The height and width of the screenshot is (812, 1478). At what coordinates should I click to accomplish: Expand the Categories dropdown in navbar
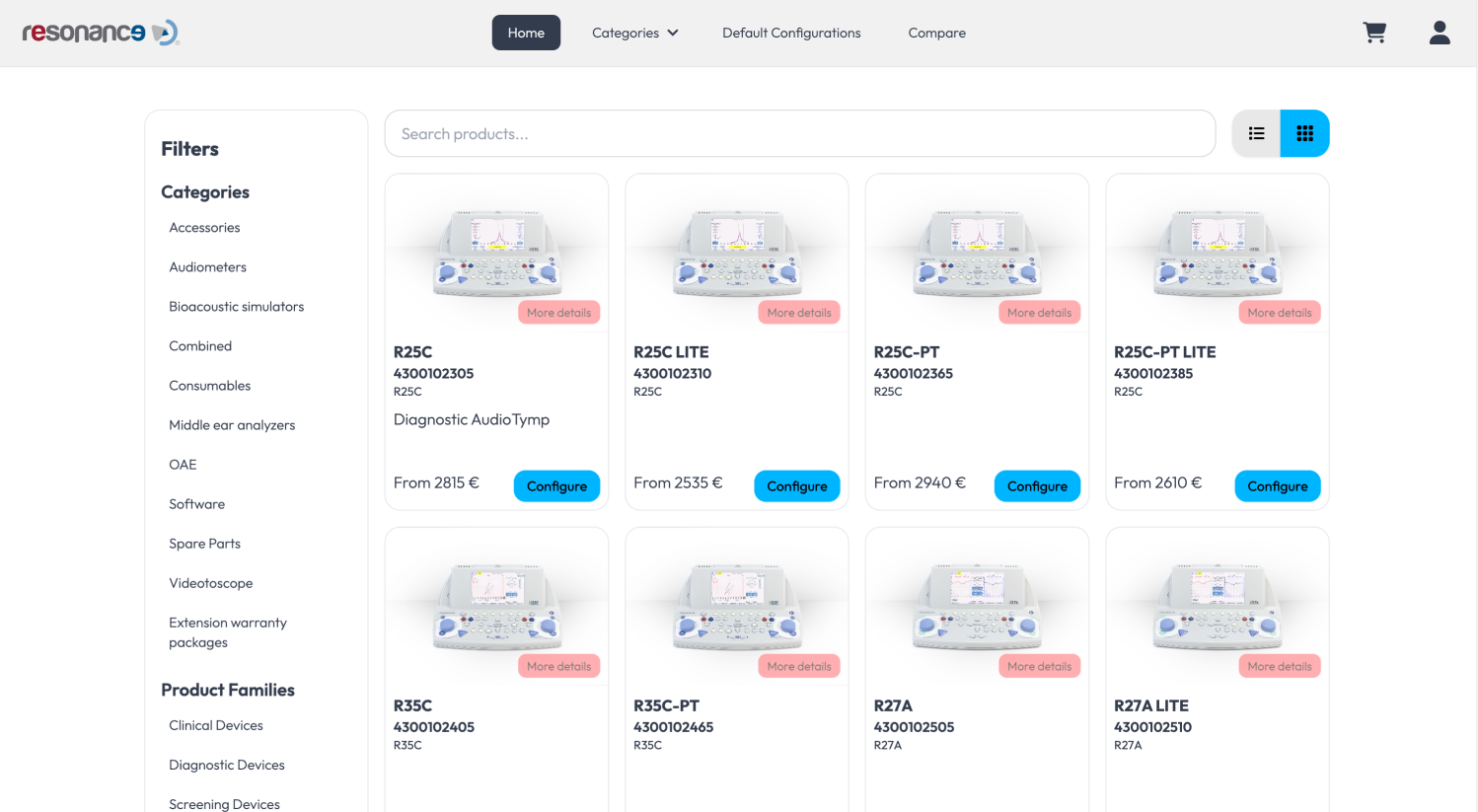[635, 33]
